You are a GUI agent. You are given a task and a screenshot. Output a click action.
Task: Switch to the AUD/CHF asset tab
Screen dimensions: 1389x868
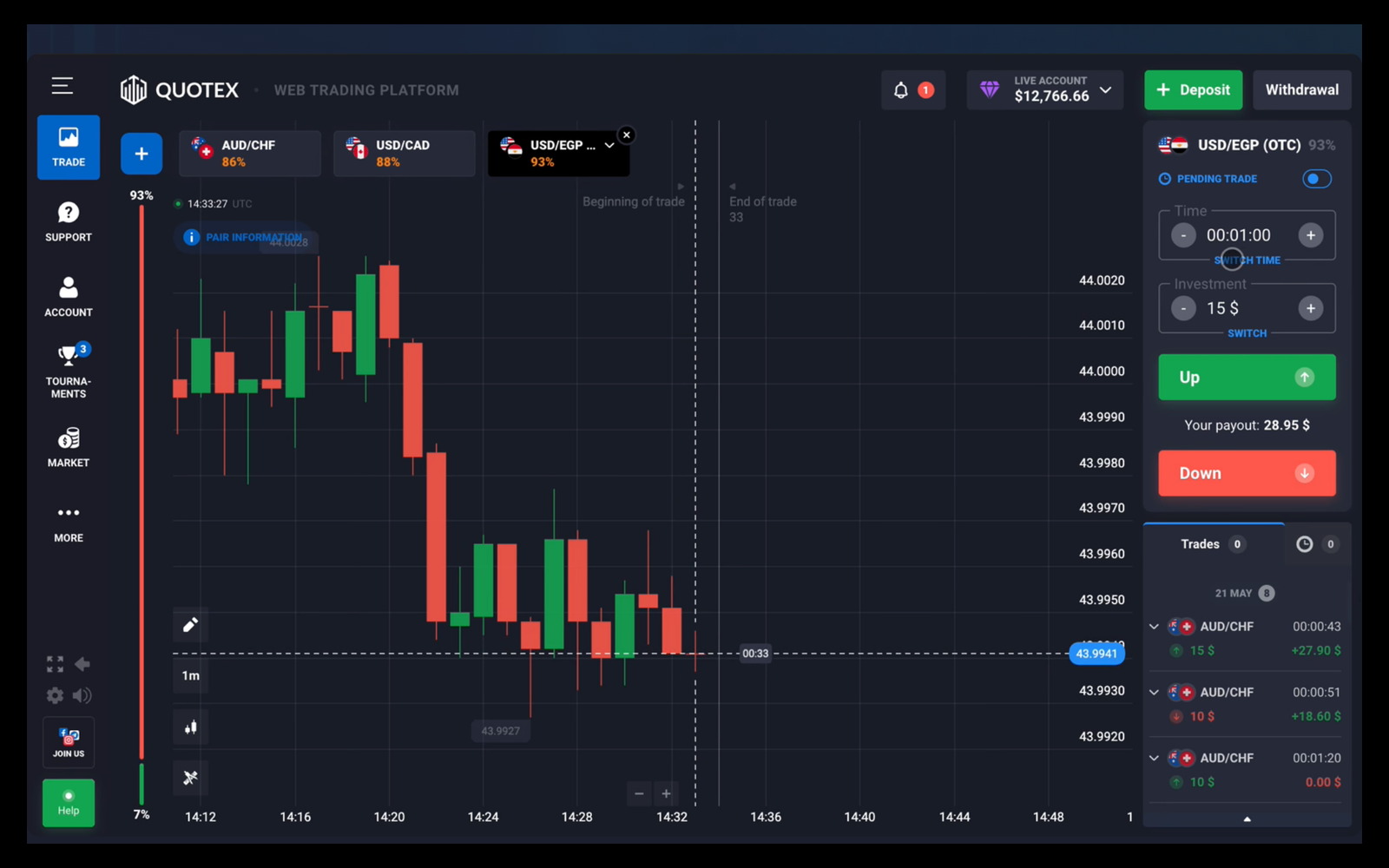click(x=250, y=154)
